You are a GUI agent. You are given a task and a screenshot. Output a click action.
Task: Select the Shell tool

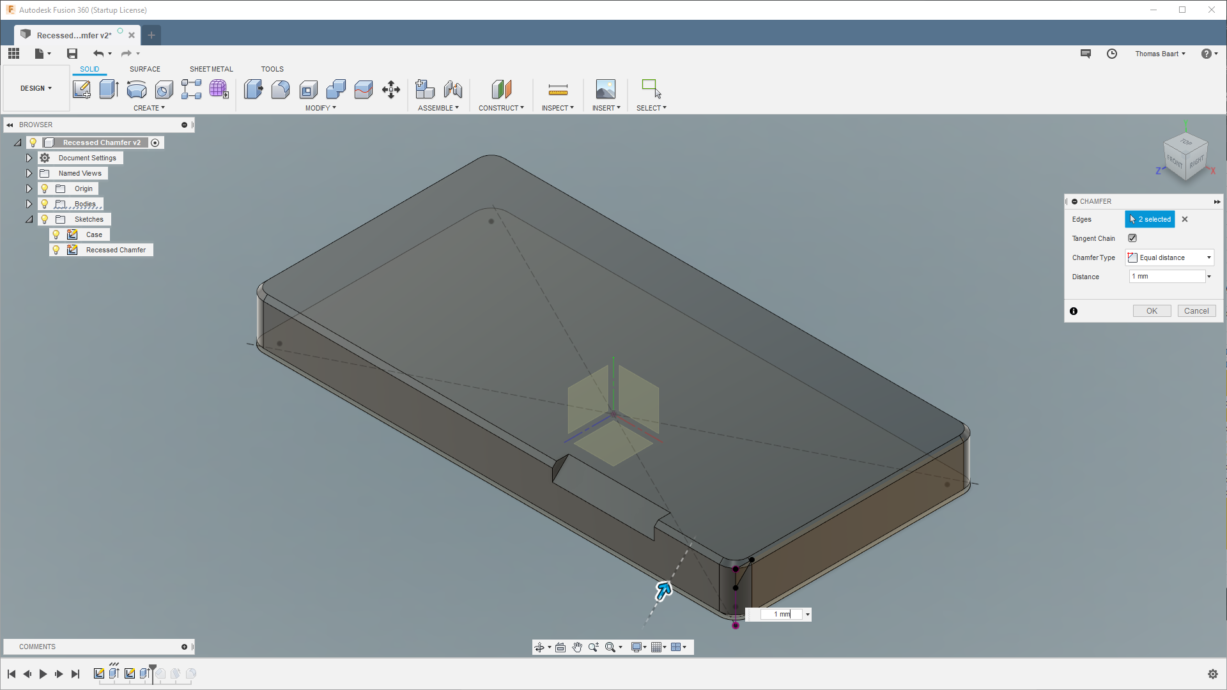[x=308, y=90]
